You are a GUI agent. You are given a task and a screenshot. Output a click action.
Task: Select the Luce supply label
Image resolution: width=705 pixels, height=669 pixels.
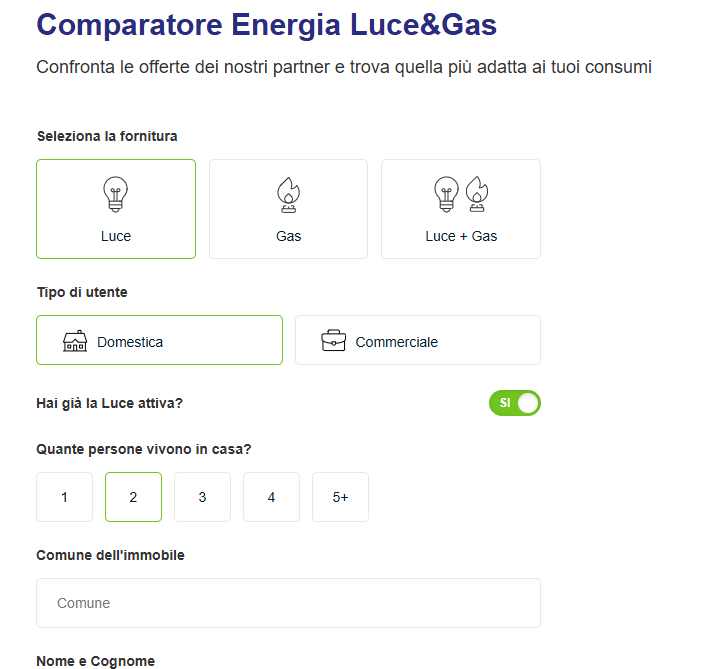point(116,237)
